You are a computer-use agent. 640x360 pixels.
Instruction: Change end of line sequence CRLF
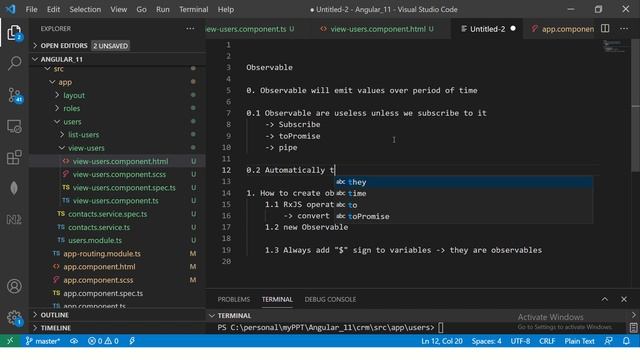(547, 341)
